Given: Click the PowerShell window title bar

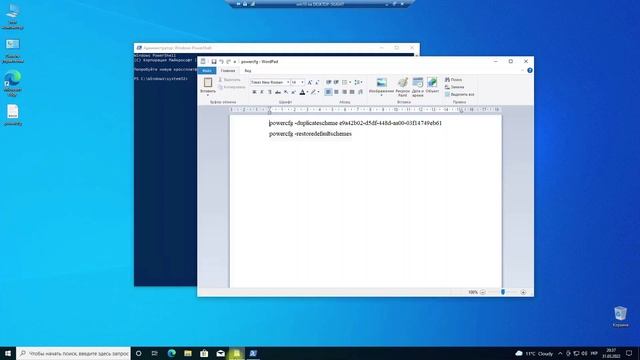Looking at the screenshot, I should tap(277, 48).
